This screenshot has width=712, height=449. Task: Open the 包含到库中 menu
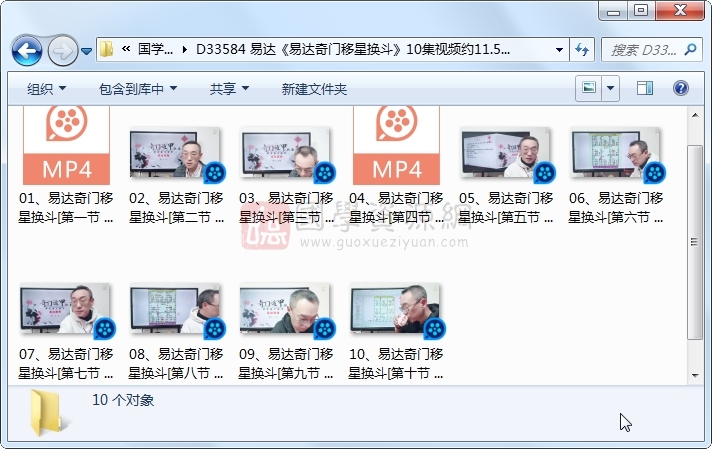click(x=137, y=89)
